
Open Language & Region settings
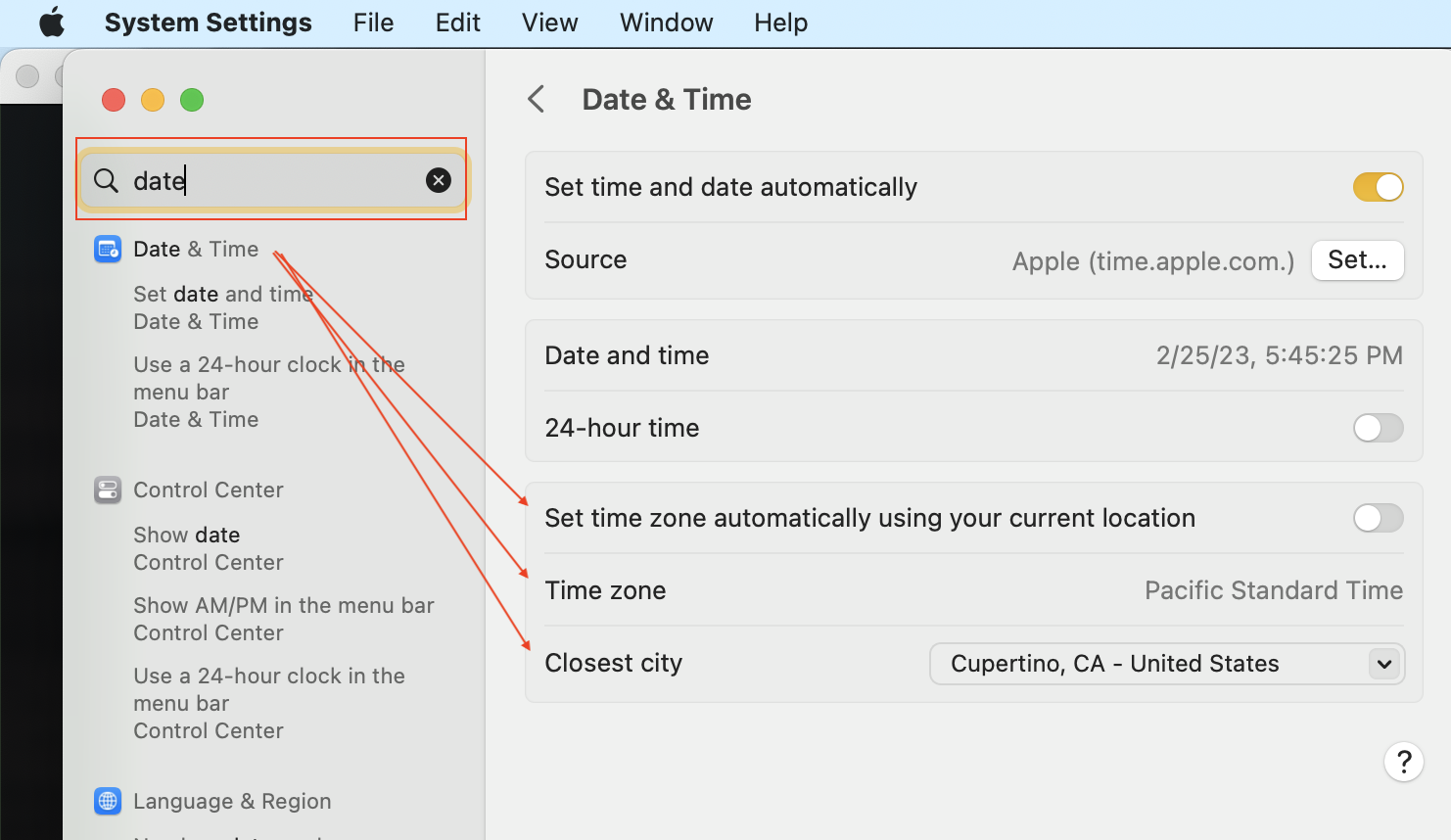pos(231,801)
